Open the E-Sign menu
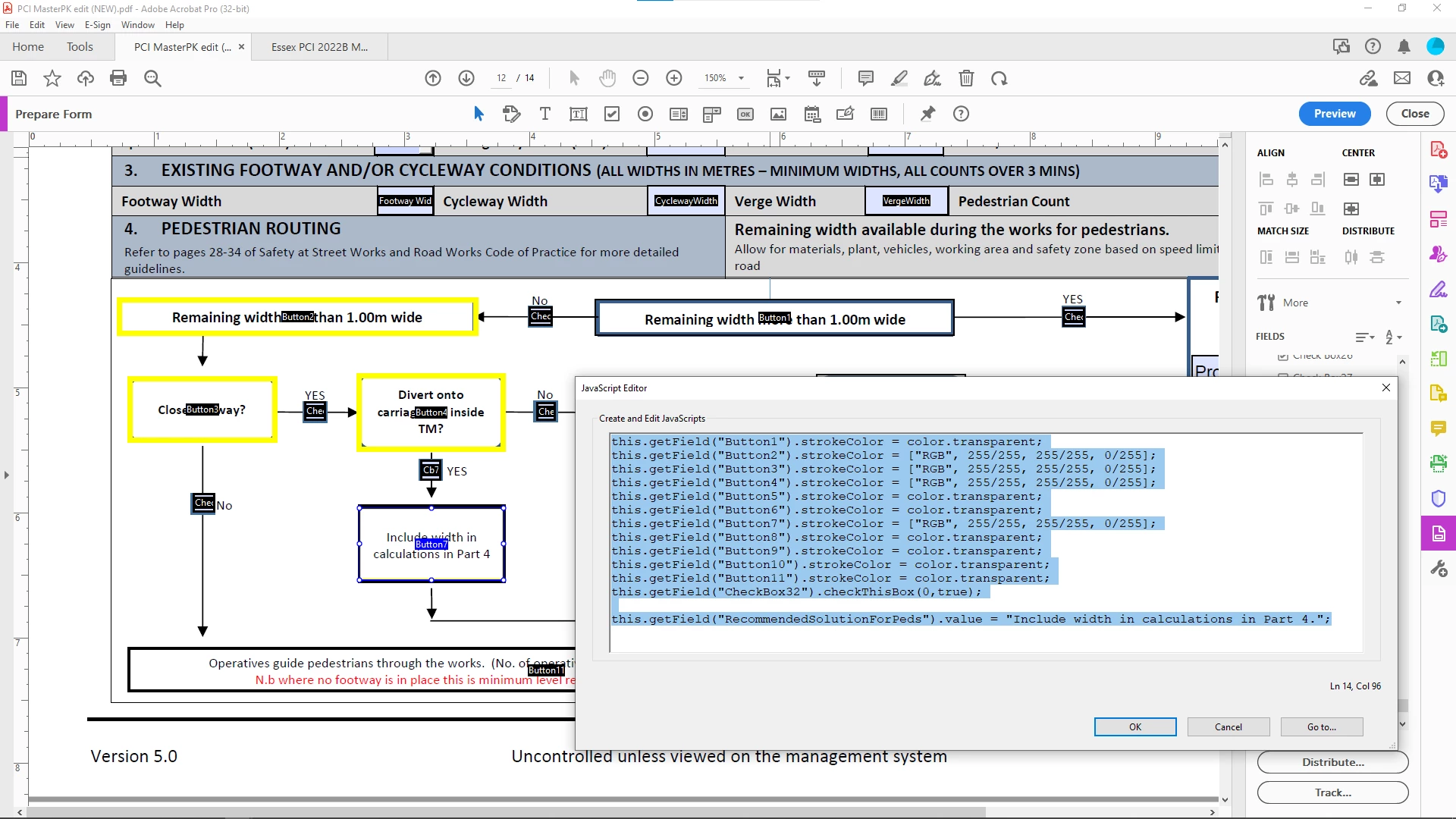The height and width of the screenshot is (819, 1456). click(97, 24)
